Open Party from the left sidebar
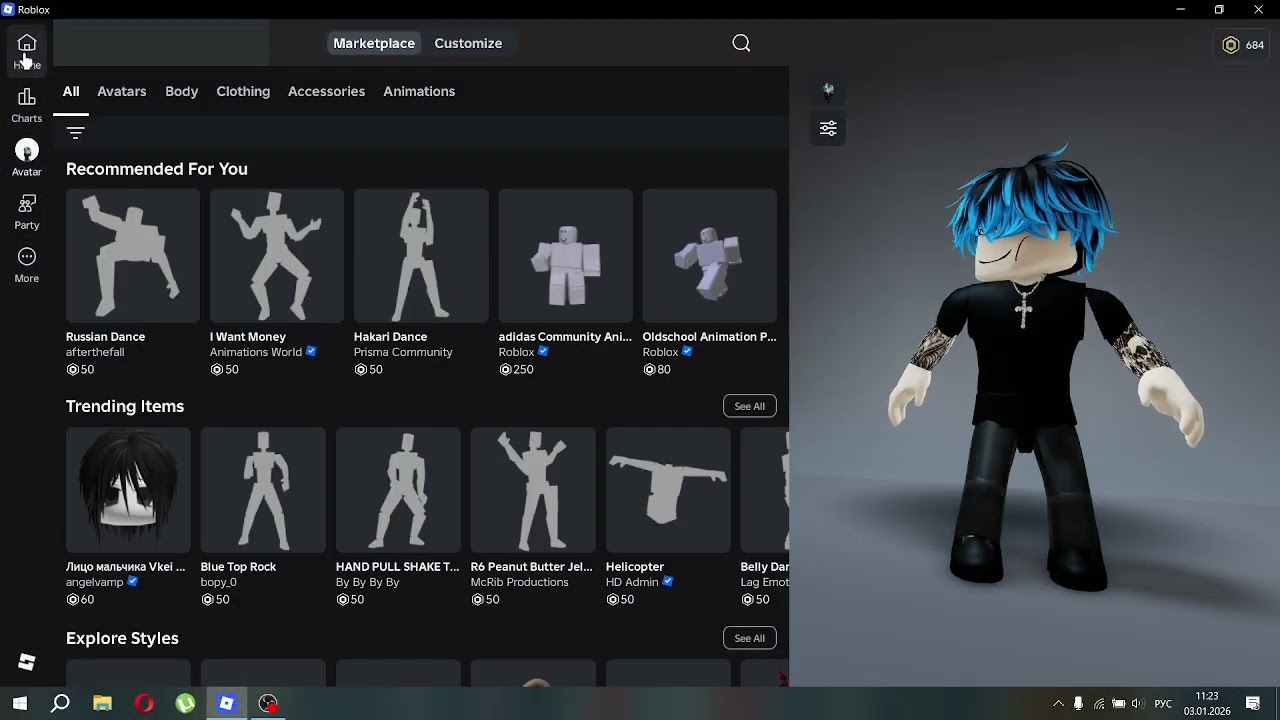 [x=27, y=211]
